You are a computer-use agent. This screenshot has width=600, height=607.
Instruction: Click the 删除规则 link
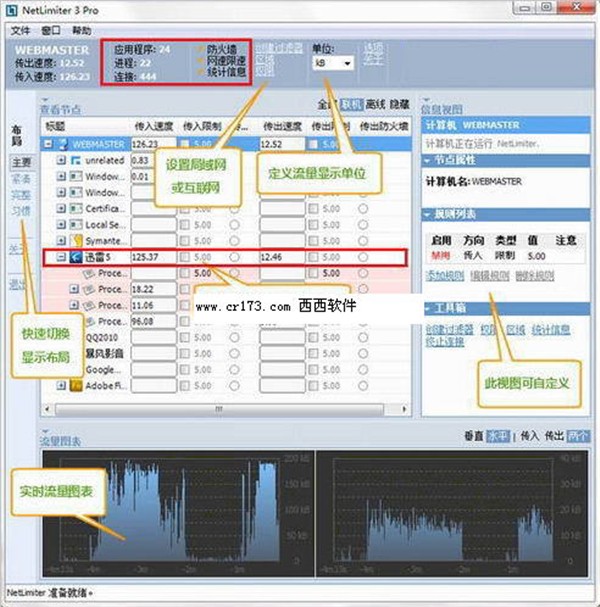click(535, 276)
